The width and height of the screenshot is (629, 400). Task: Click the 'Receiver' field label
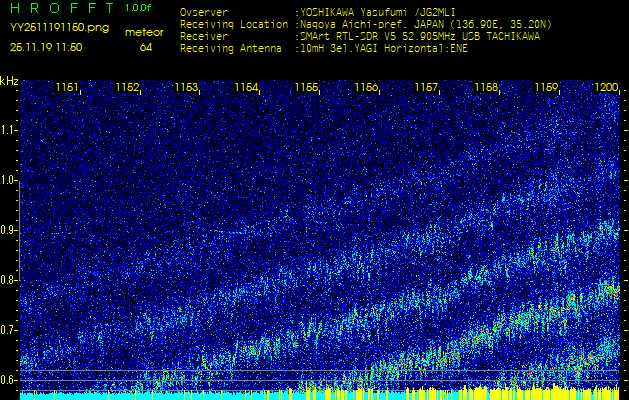pos(204,37)
